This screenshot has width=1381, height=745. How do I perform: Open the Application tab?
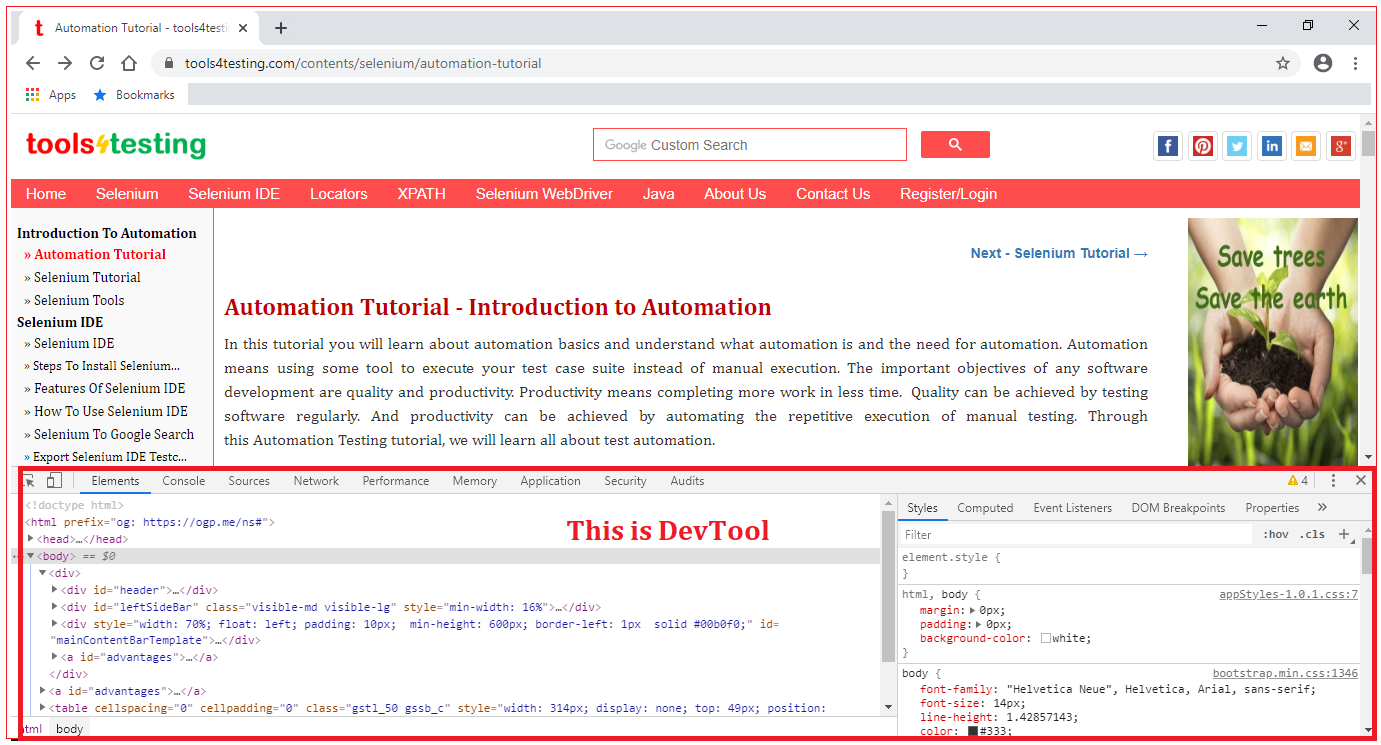click(550, 481)
